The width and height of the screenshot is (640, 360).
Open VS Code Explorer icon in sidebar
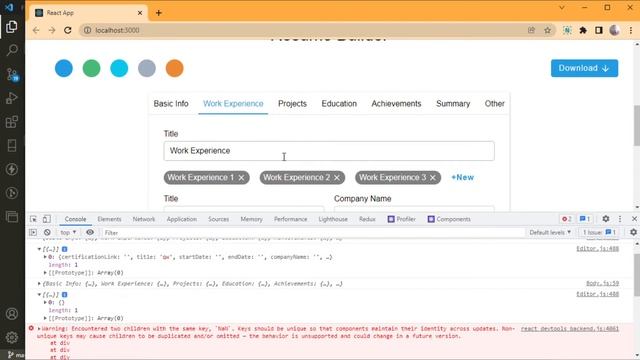(x=11, y=27)
